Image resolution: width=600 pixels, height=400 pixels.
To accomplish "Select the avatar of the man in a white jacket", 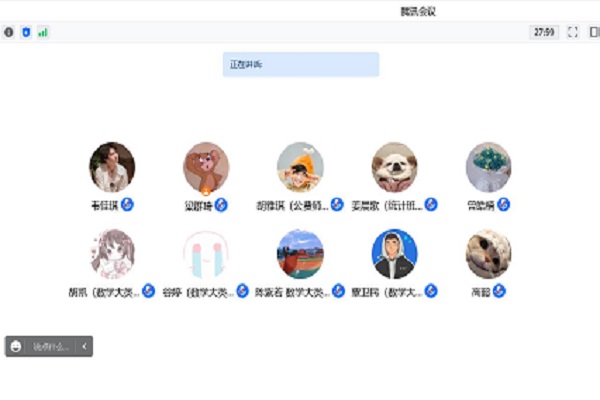I will pyautogui.click(x=112, y=167).
